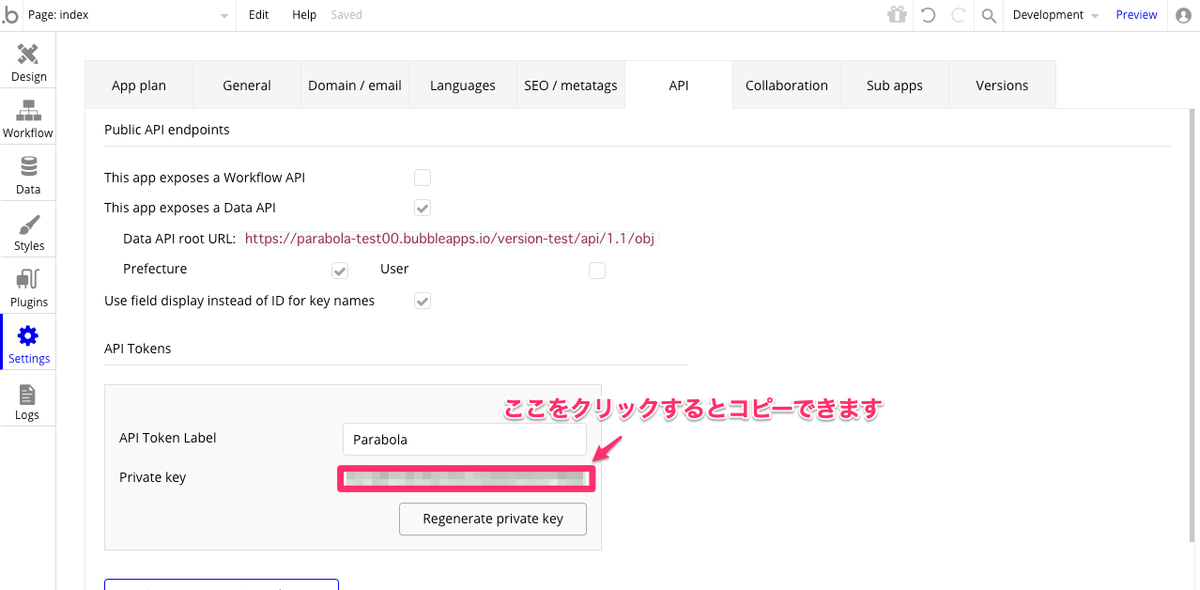The height and width of the screenshot is (590, 1200).
Task: Click the API Token Label field
Action: [464, 439]
